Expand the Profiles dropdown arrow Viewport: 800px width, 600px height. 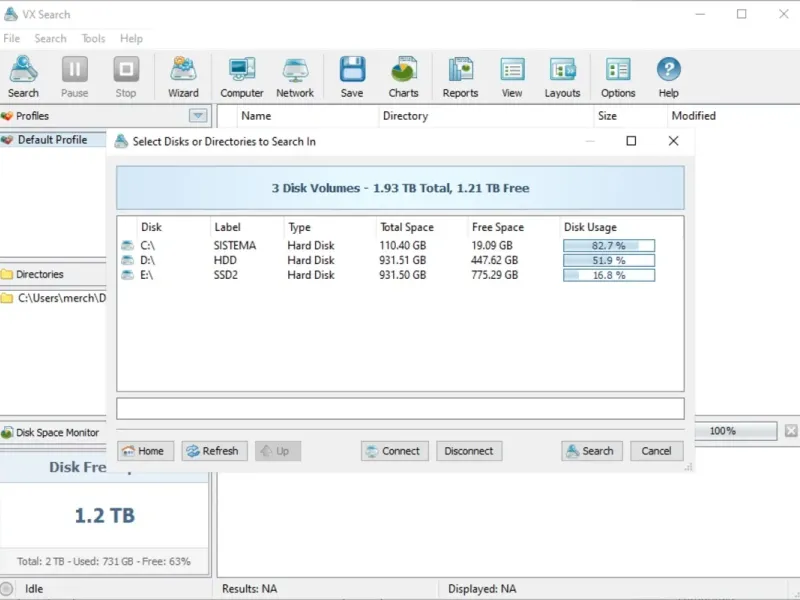[198, 116]
